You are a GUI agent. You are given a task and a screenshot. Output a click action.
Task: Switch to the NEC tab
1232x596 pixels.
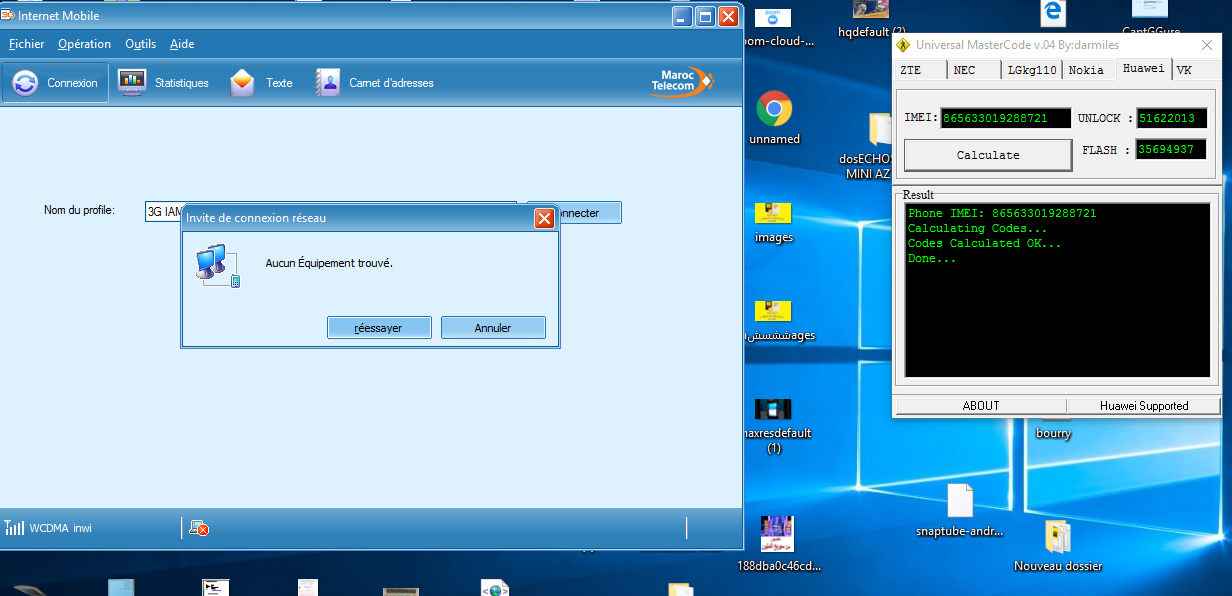coord(975,70)
